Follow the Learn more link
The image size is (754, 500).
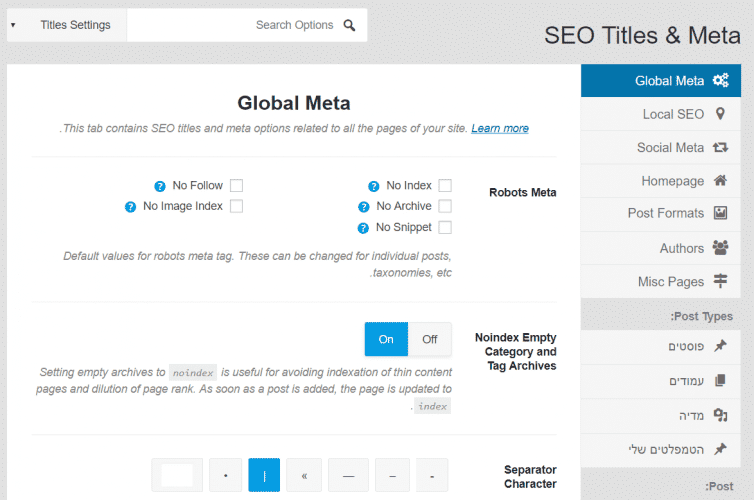(500, 128)
